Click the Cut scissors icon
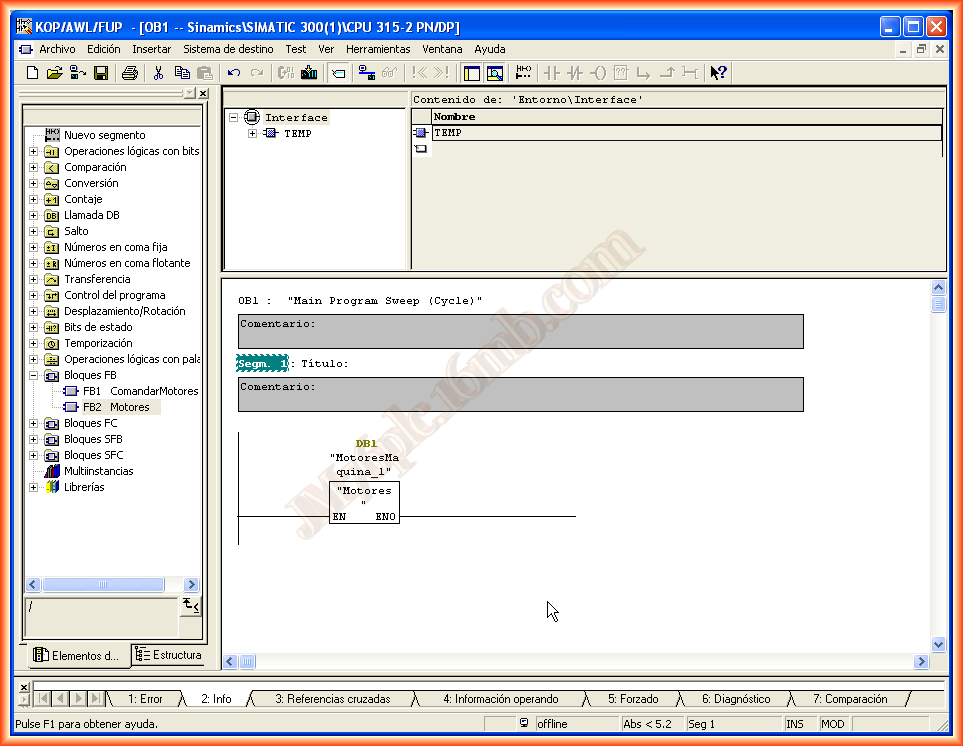Viewport: 963px width, 746px height. [x=158, y=73]
